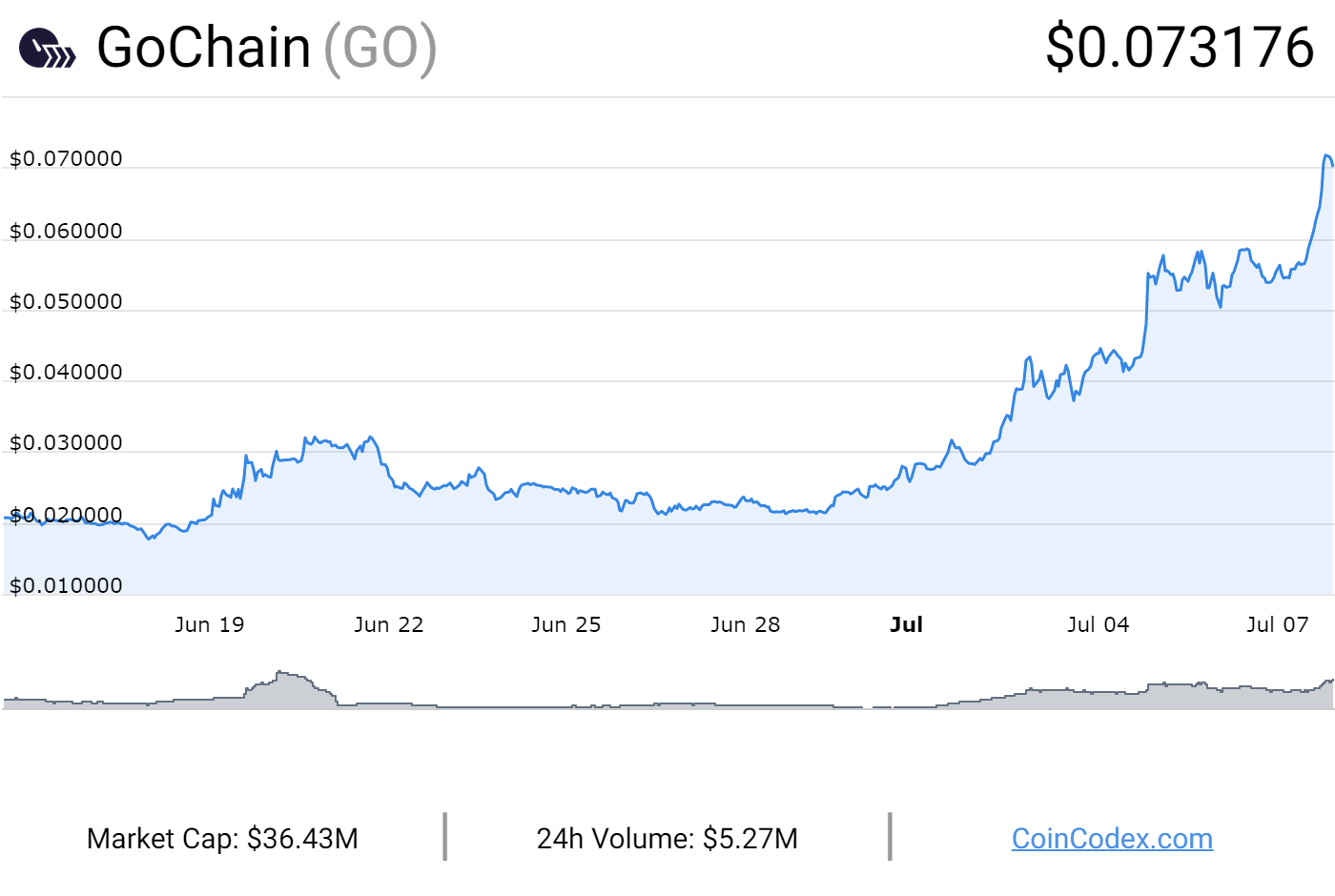Click the GoChain (GO) title text
The width and height of the screenshot is (1335, 896).
coord(266,48)
